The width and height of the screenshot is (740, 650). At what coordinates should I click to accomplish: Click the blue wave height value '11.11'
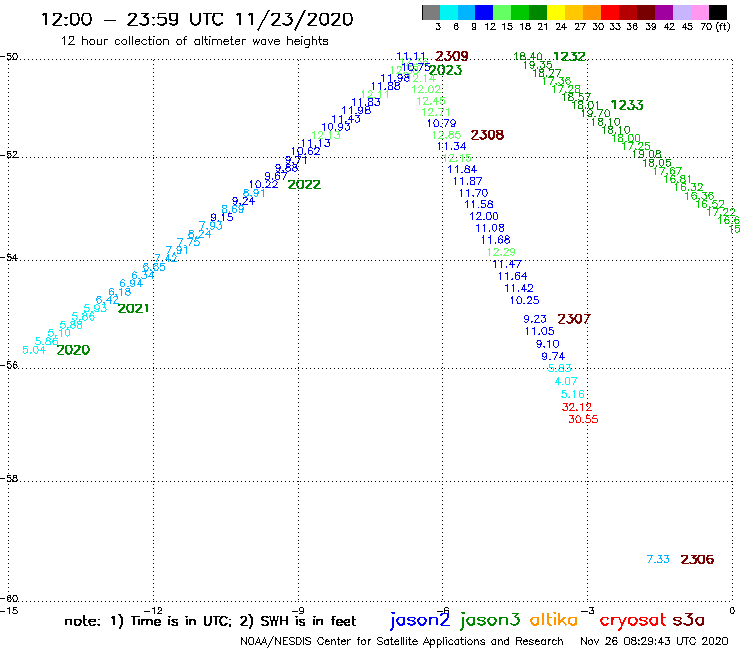click(411, 57)
